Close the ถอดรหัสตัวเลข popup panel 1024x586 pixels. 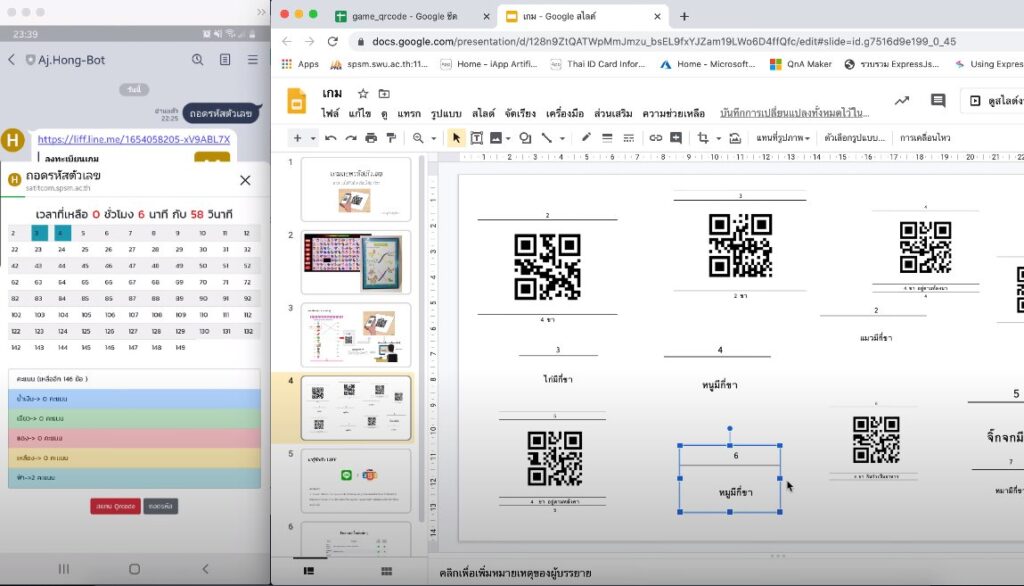pyautogui.click(x=245, y=180)
